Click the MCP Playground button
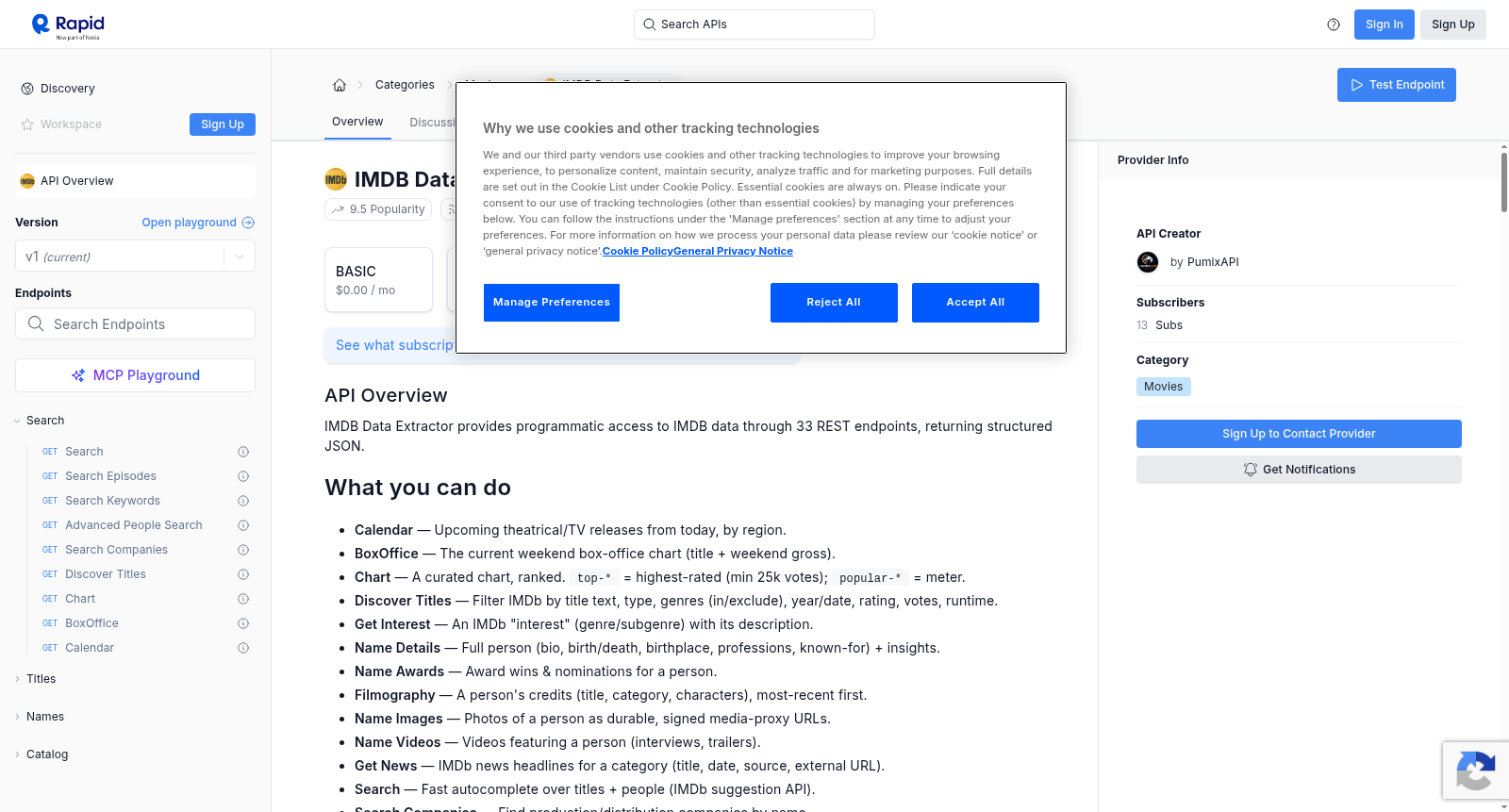Screen dimensions: 1509x812 coord(135,375)
